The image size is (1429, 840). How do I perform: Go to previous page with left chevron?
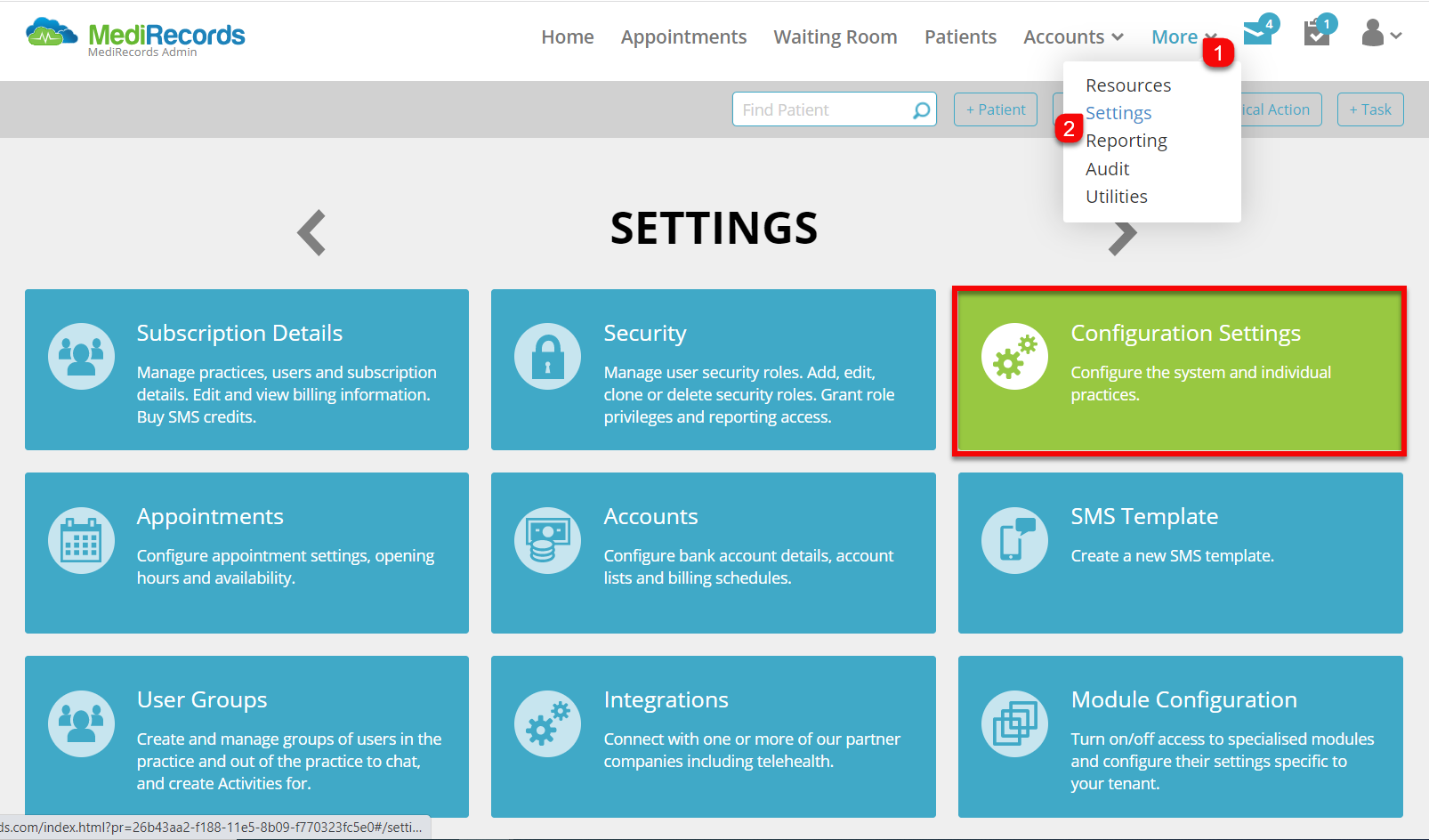point(311,233)
